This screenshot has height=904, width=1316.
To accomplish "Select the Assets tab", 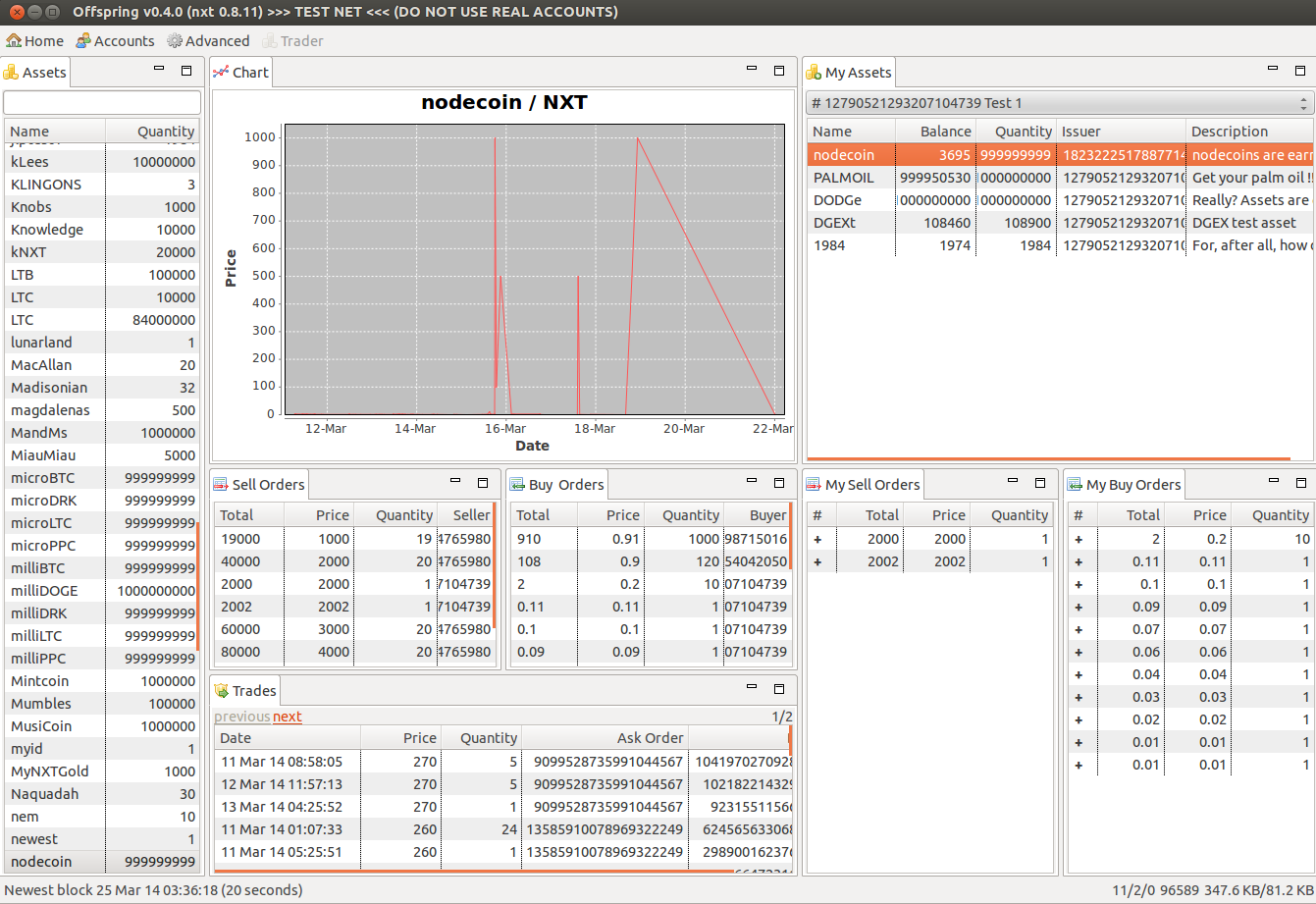I will (35, 73).
